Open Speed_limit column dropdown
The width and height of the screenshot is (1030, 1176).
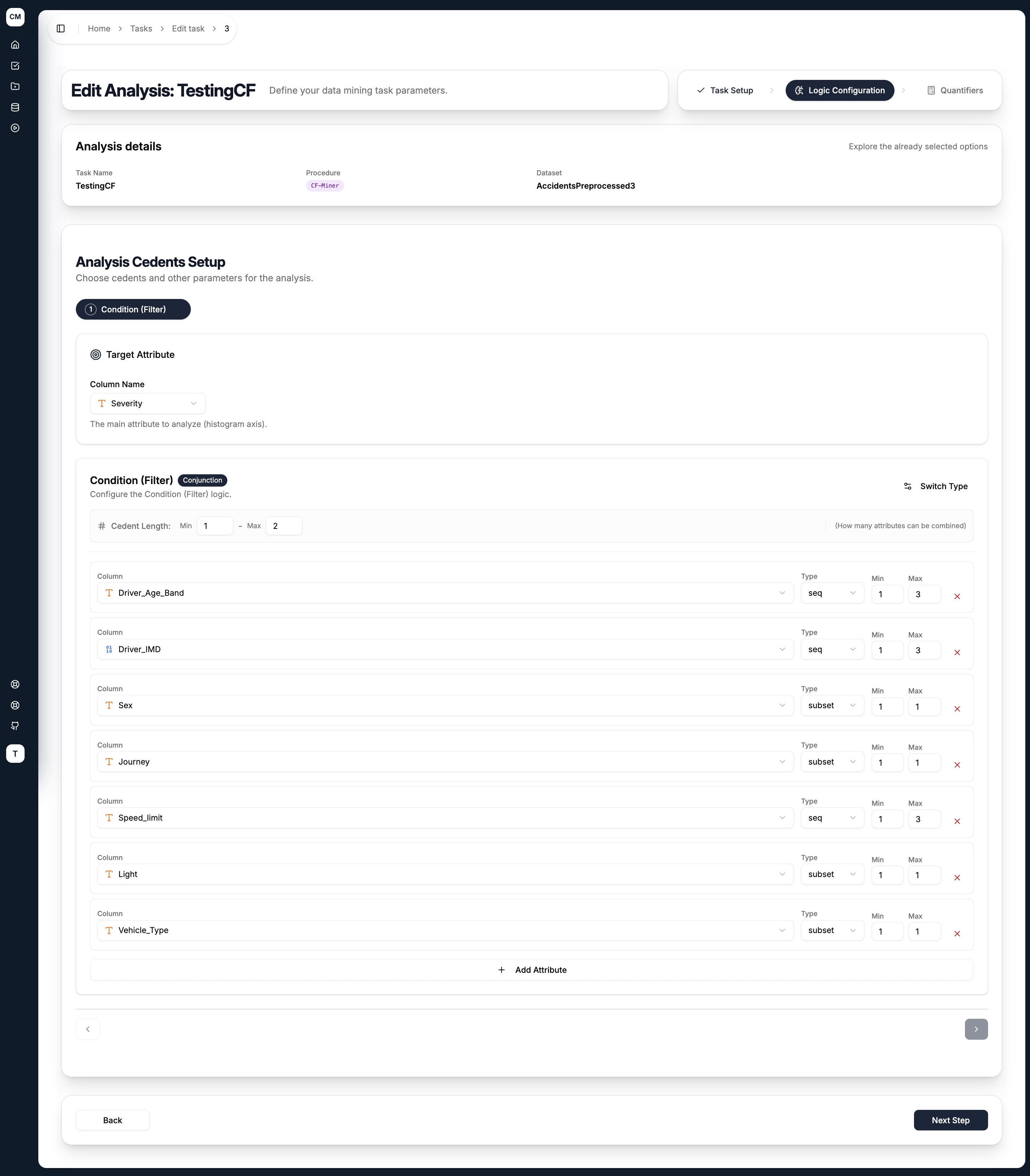(x=445, y=818)
